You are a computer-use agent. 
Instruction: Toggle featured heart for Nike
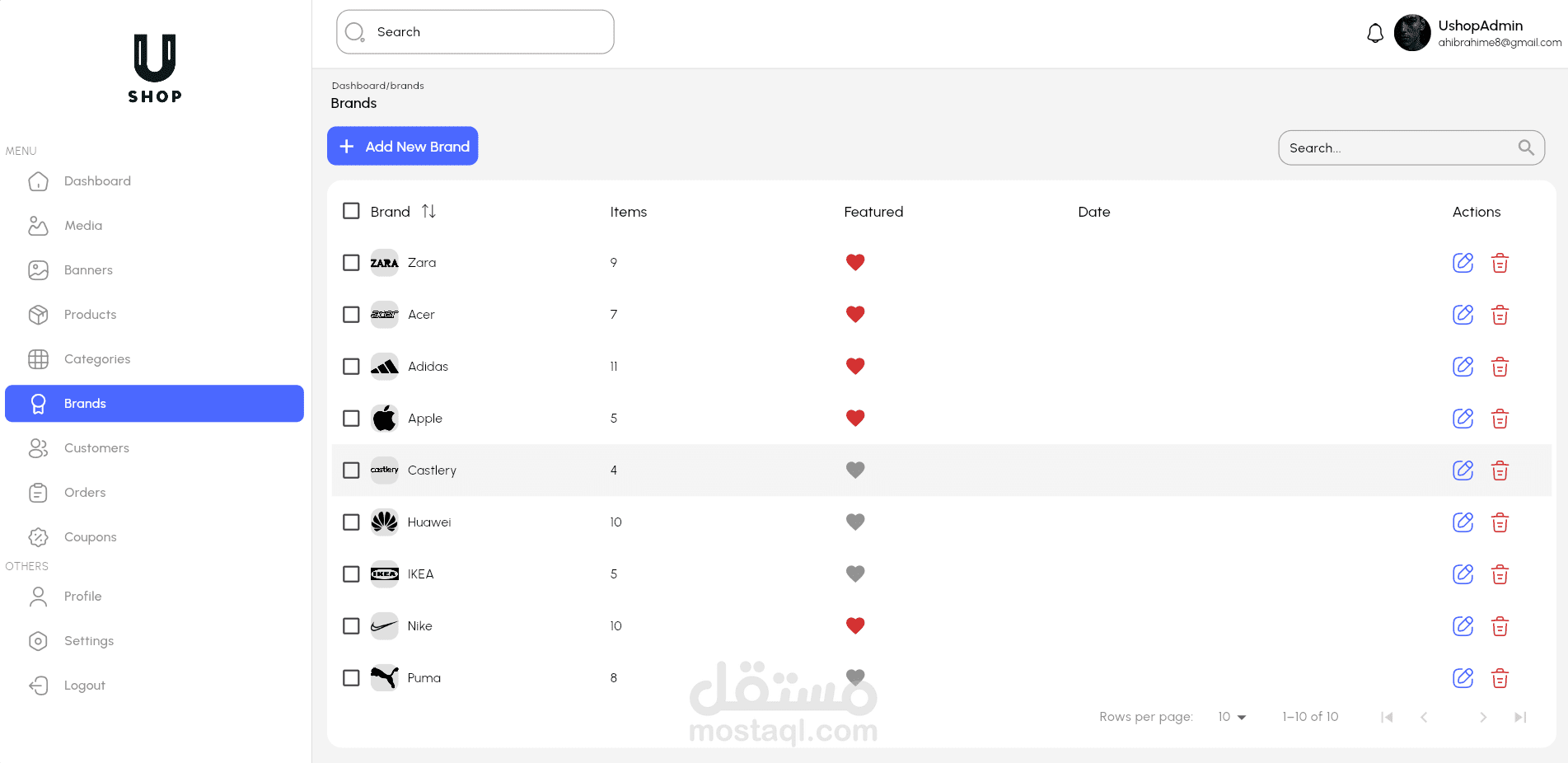855,626
